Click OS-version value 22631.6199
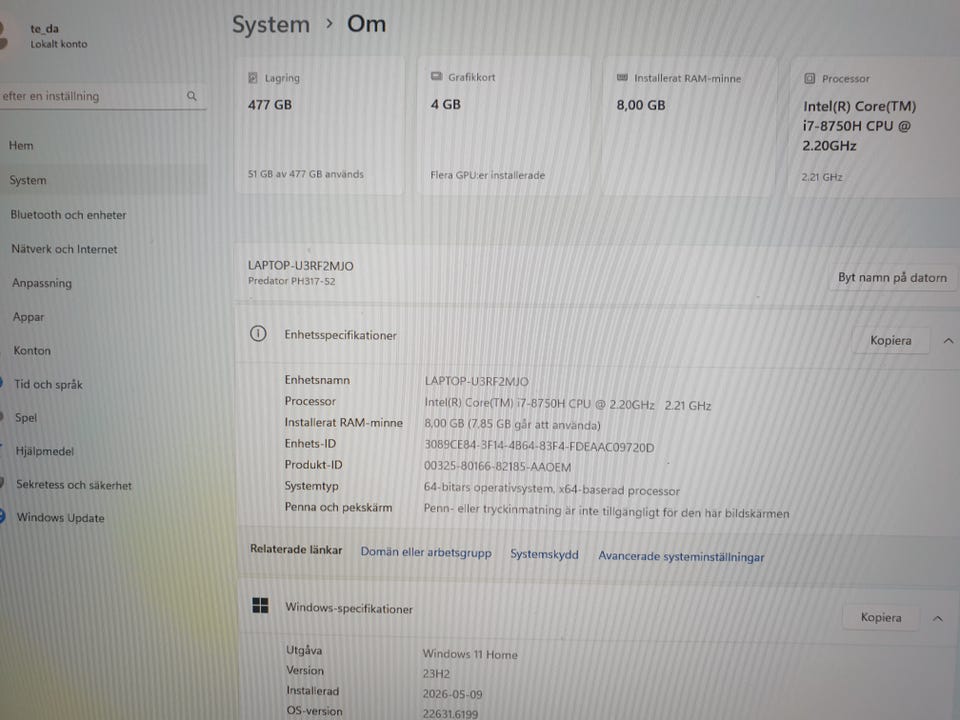 pos(451,714)
